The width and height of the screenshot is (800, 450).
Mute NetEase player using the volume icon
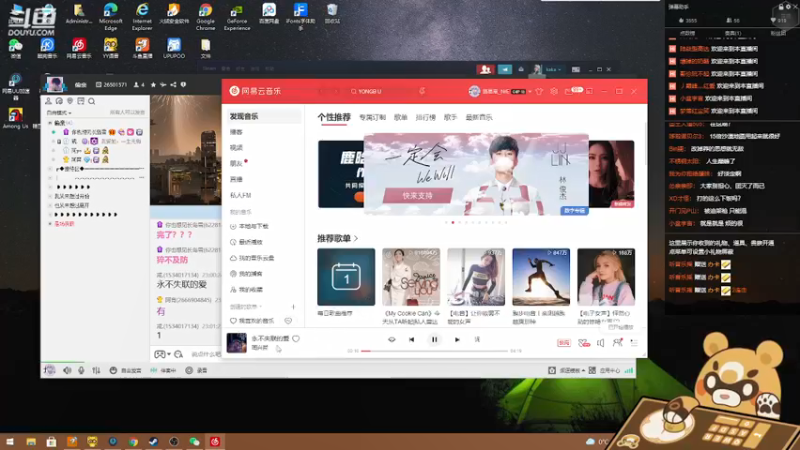(x=601, y=343)
